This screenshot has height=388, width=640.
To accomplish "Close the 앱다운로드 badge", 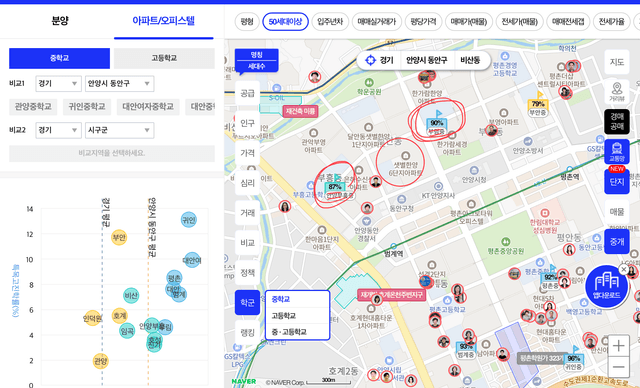I will (624, 270).
